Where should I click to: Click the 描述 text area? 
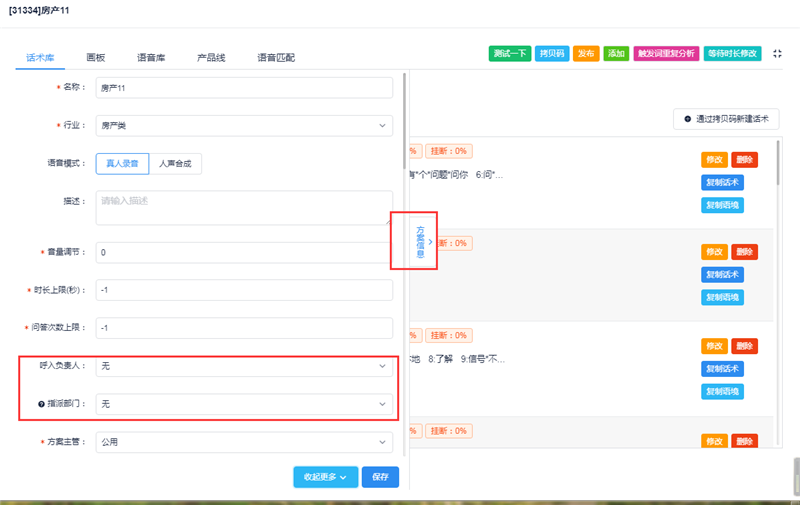[243, 208]
